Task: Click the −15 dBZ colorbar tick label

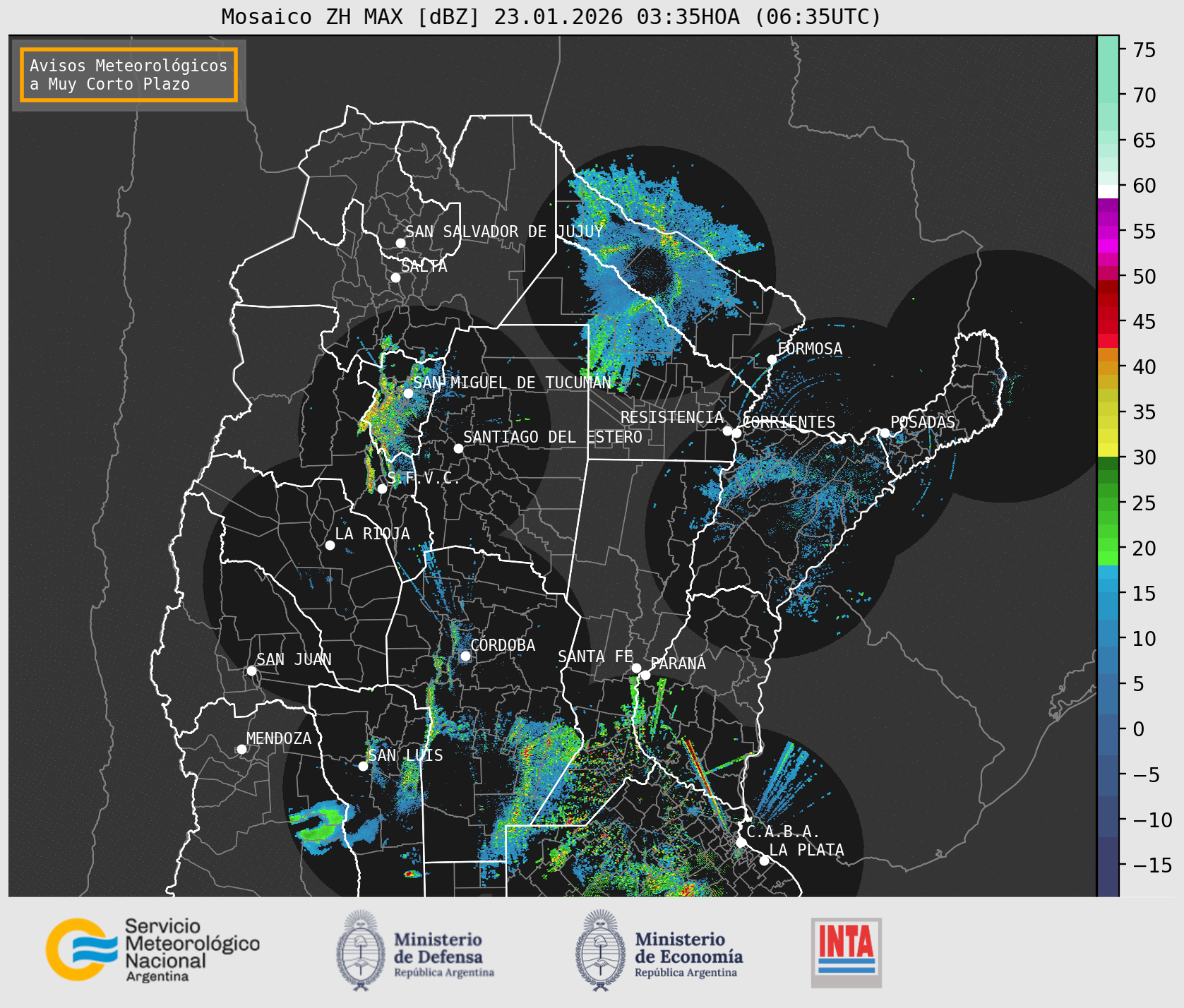Action: pyautogui.click(x=1152, y=865)
